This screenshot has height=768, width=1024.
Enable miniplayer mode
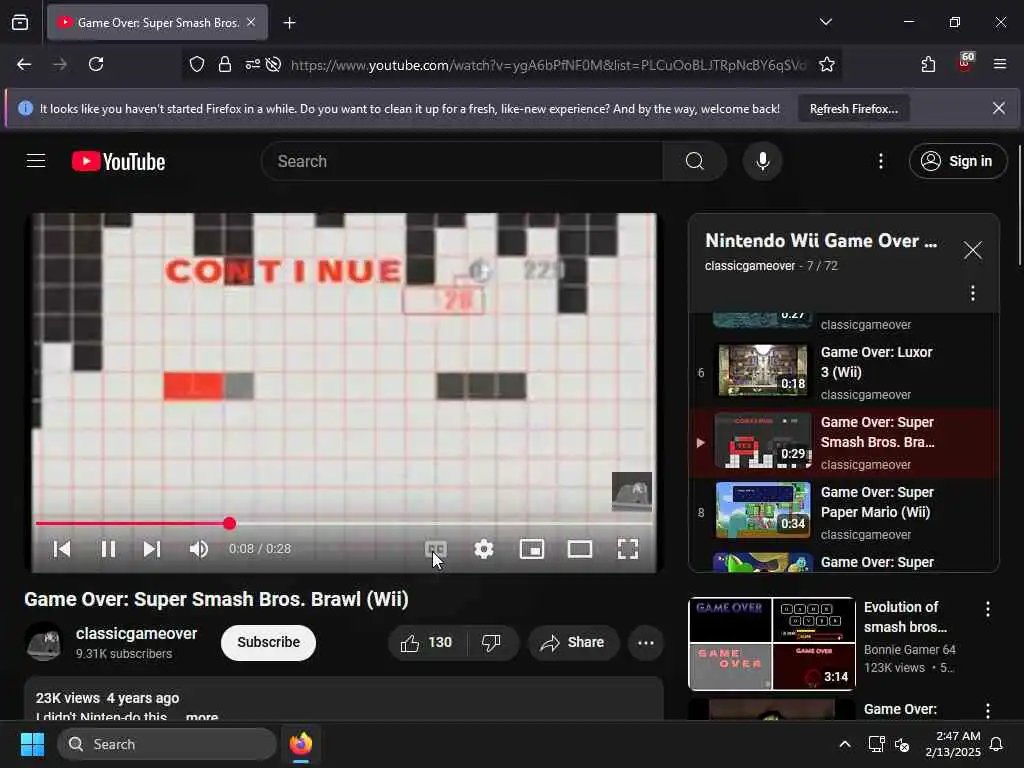[x=532, y=549]
